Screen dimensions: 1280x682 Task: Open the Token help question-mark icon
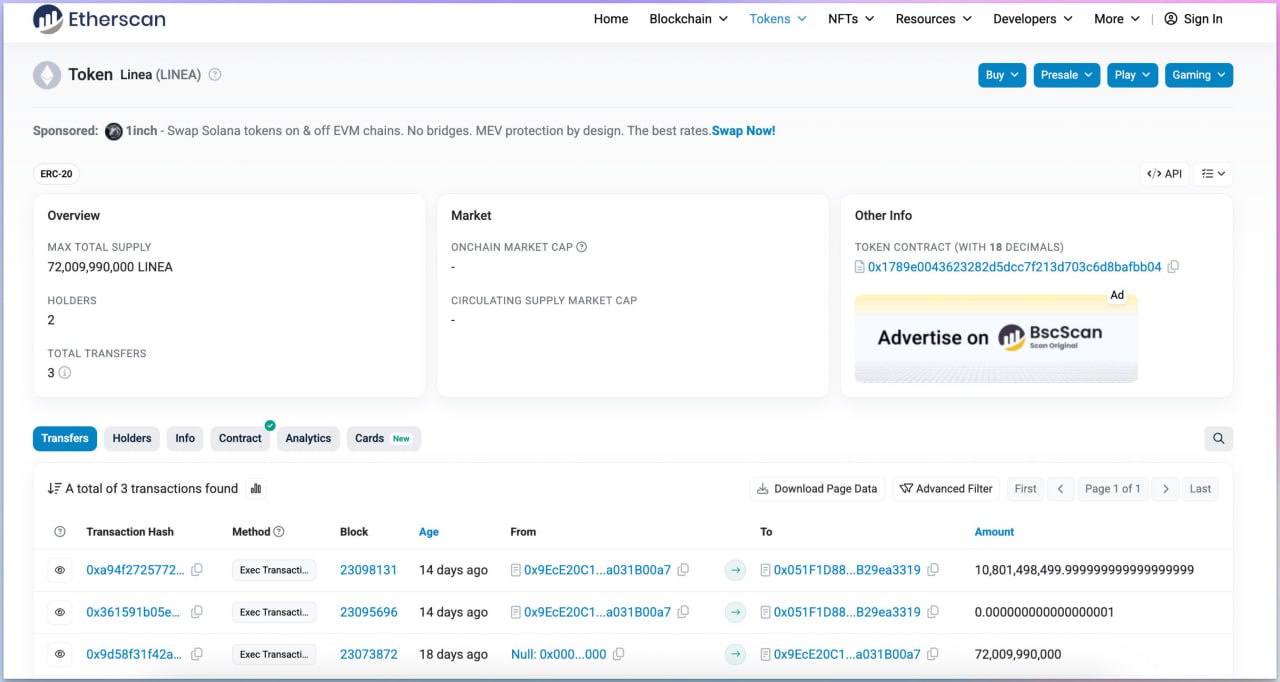215,75
